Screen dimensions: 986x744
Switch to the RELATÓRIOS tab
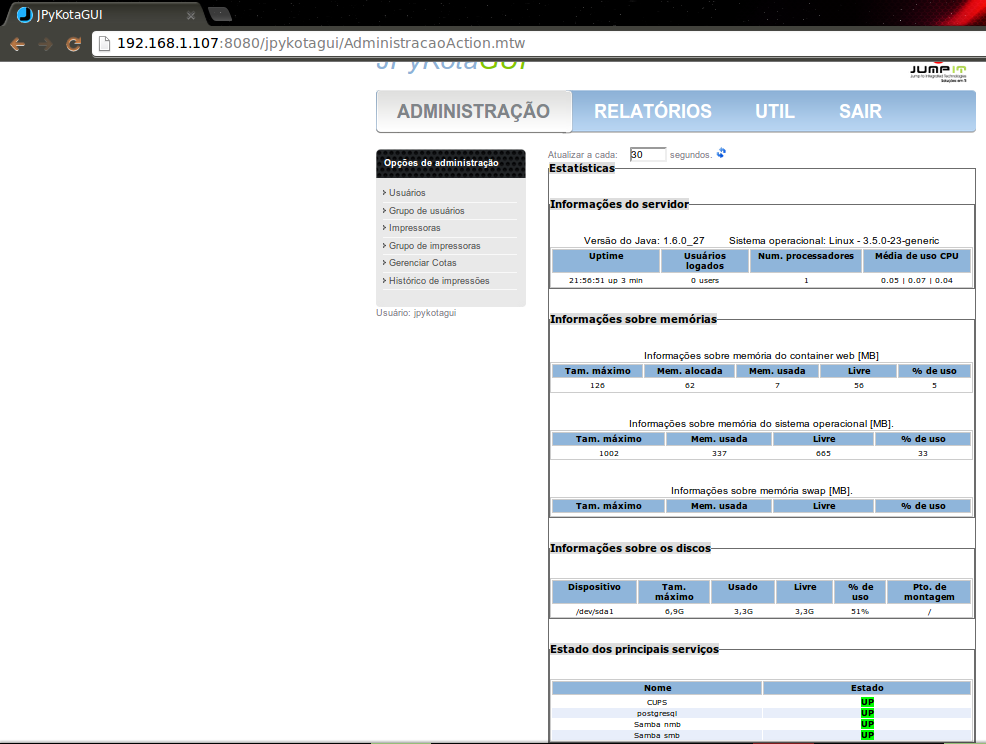coord(652,111)
